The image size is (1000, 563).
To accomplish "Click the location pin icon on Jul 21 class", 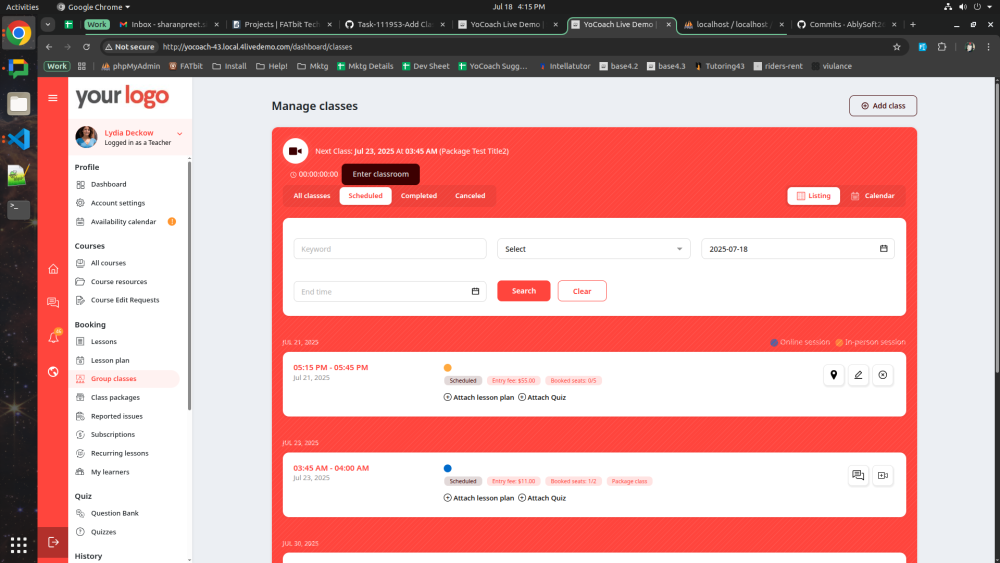I will tap(834, 375).
